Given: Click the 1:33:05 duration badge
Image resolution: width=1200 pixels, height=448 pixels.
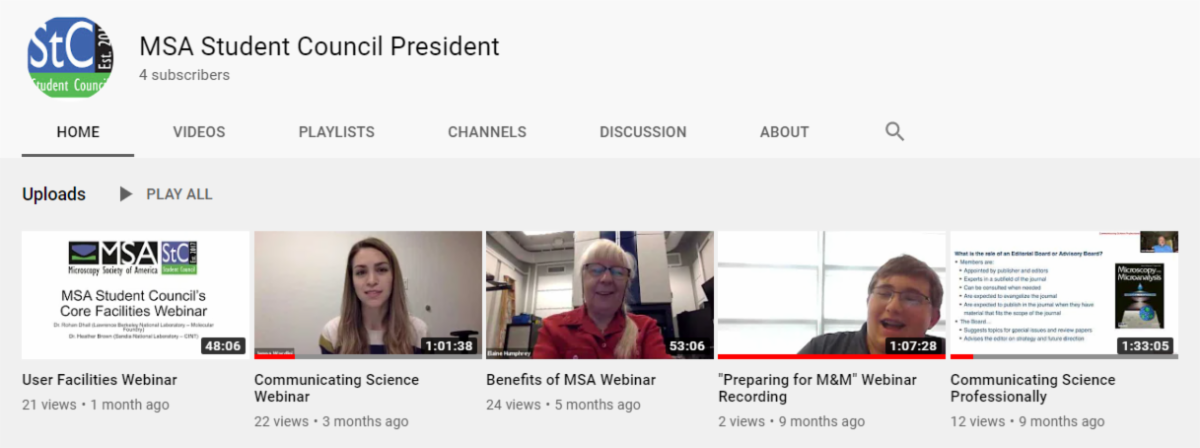Looking at the screenshot, I should (x=1145, y=346).
